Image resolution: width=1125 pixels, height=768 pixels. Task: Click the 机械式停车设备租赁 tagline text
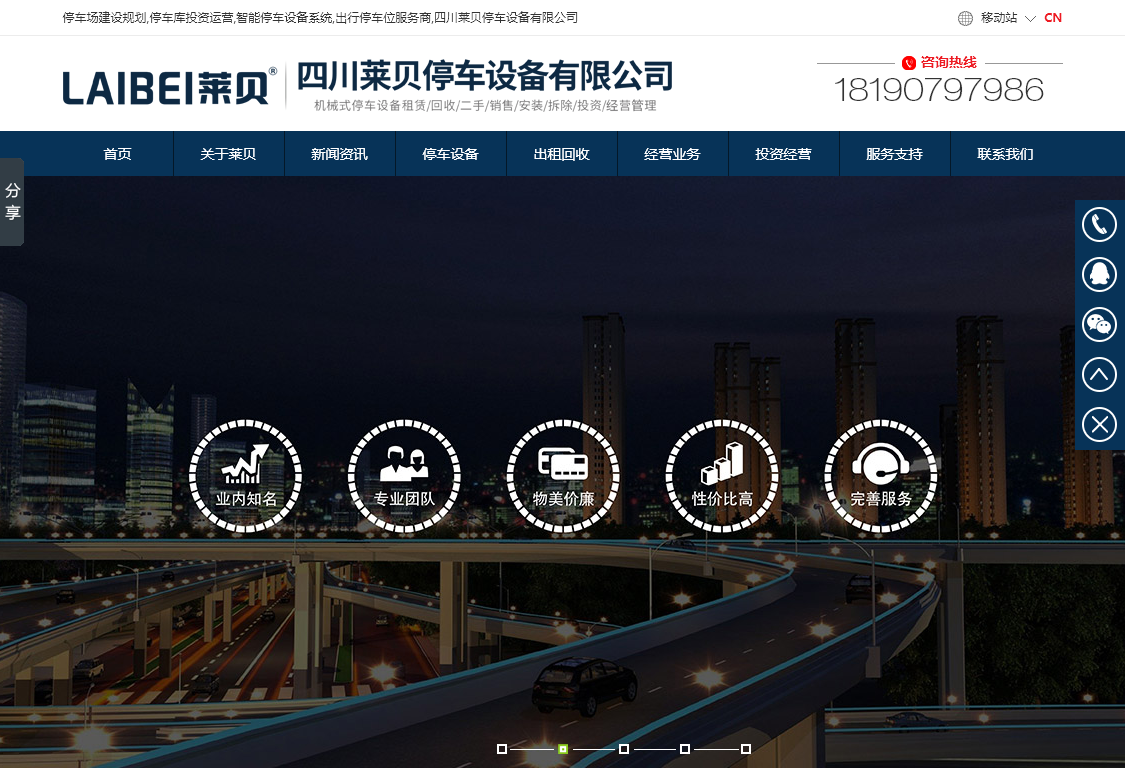pyautogui.click(x=485, y=106)
